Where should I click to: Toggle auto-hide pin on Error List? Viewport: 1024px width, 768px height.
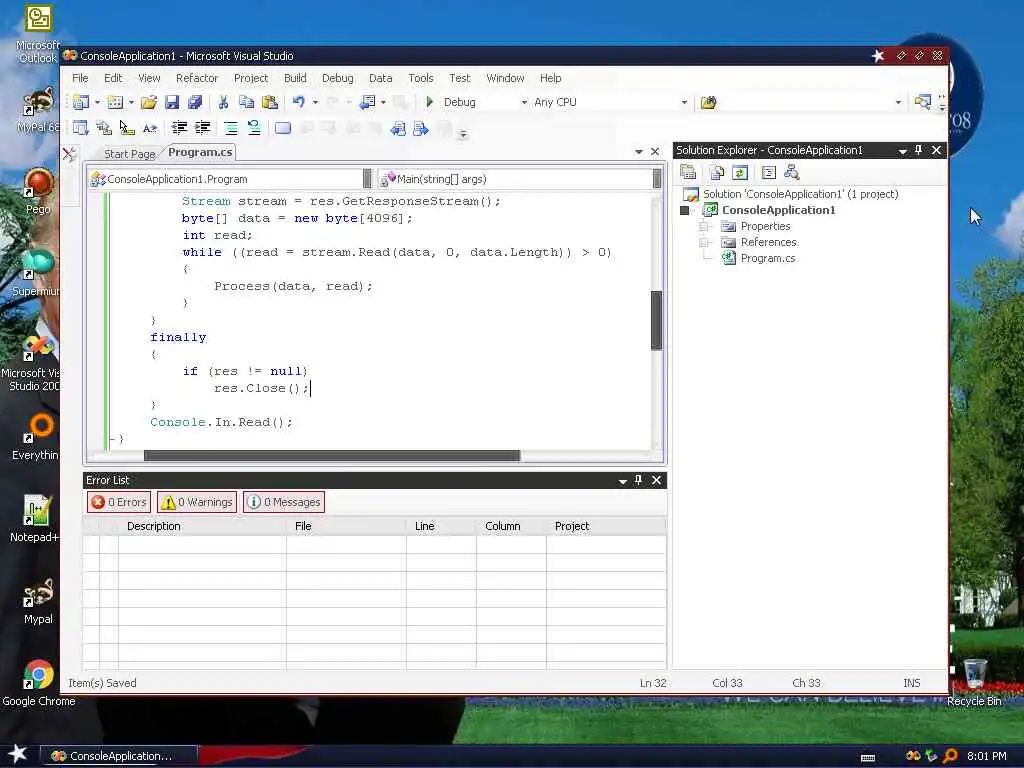click(x=639, y=480)
